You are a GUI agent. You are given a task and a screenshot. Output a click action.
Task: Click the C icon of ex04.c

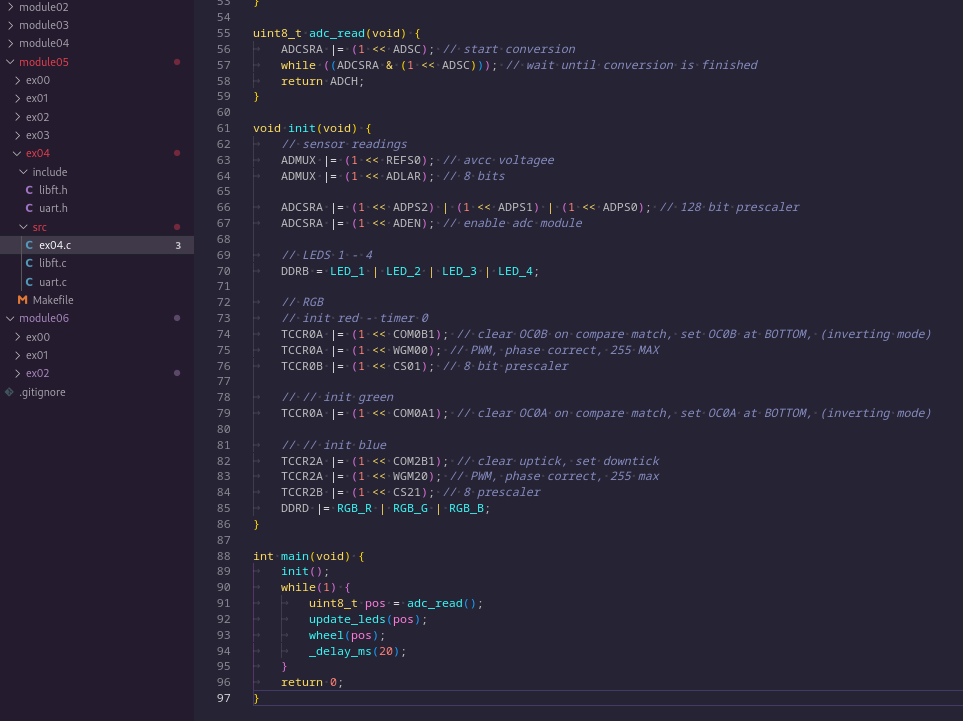coord(29,245)
